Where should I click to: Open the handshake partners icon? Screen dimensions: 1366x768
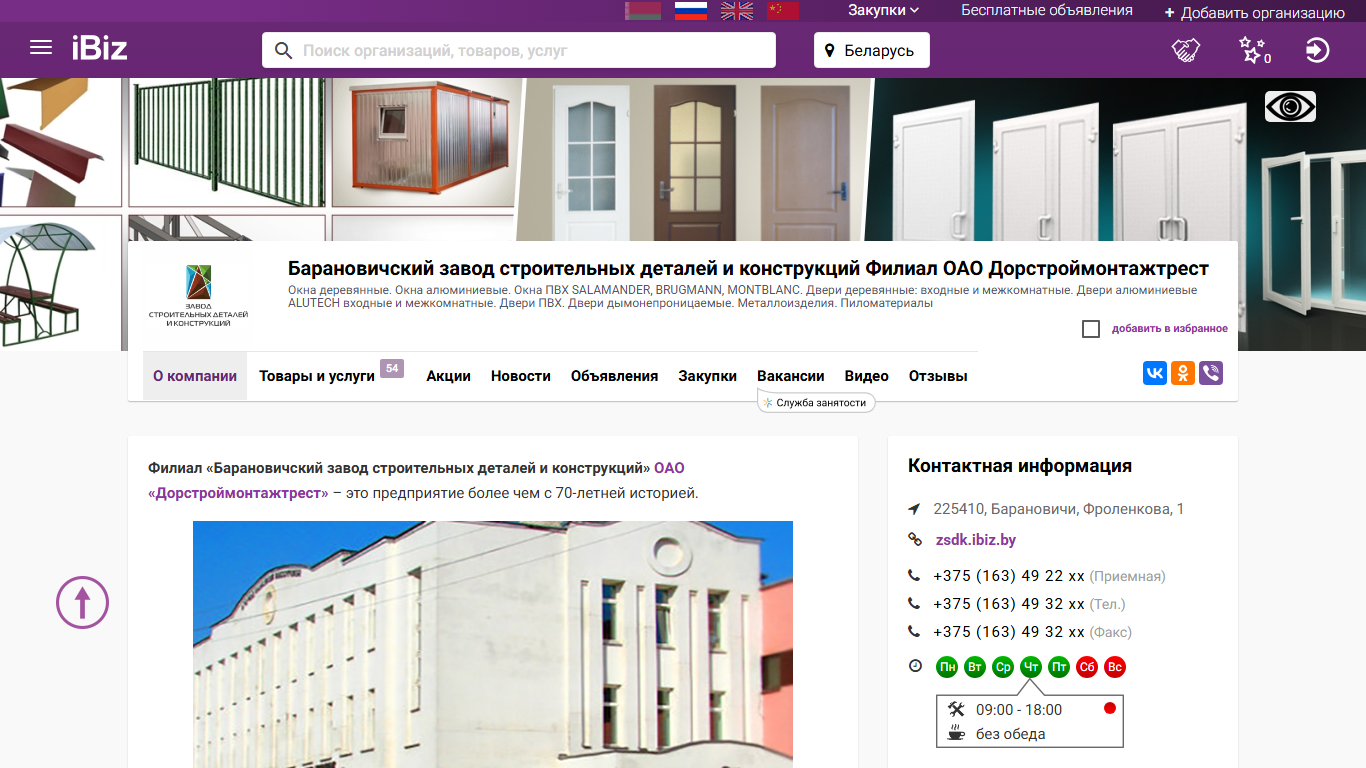tap(1186, 50)
